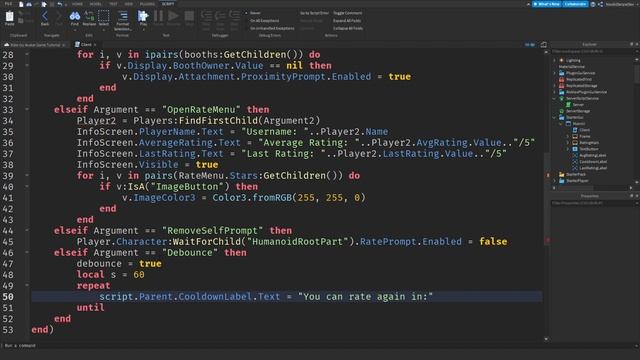Click Expand All Folds
The width and height of the screenshot is (640, 360).
pos(347,20)
